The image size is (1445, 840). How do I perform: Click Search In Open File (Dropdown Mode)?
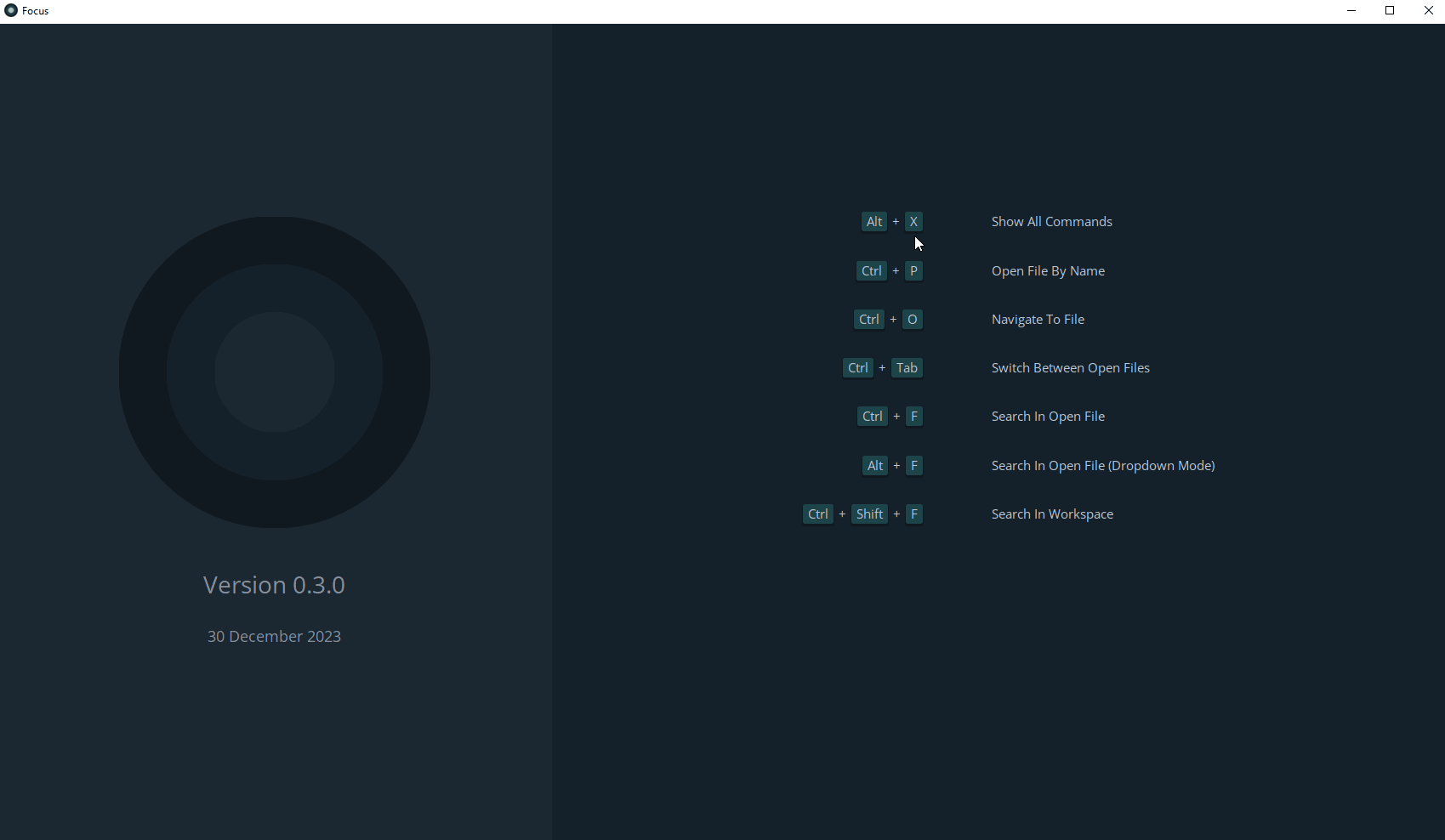pos(1102,466)
